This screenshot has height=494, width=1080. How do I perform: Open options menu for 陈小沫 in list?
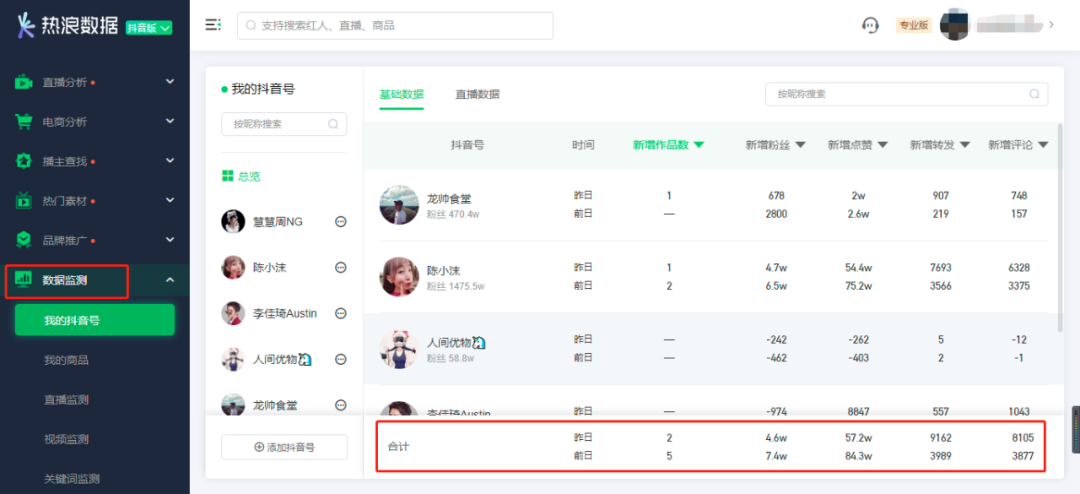340,267
